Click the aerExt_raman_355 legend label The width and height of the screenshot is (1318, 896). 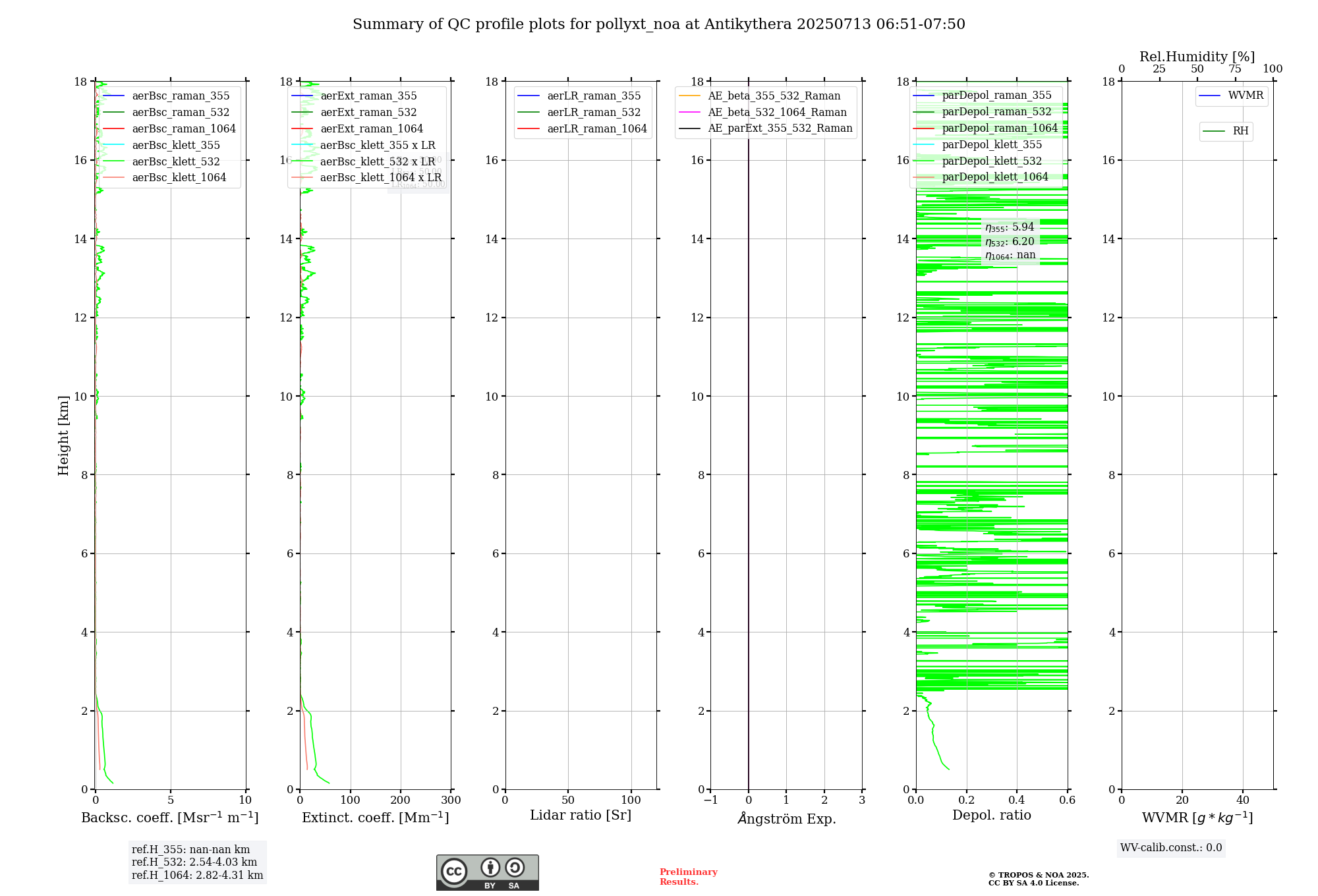pyautogui.click(x=368, y=96)
